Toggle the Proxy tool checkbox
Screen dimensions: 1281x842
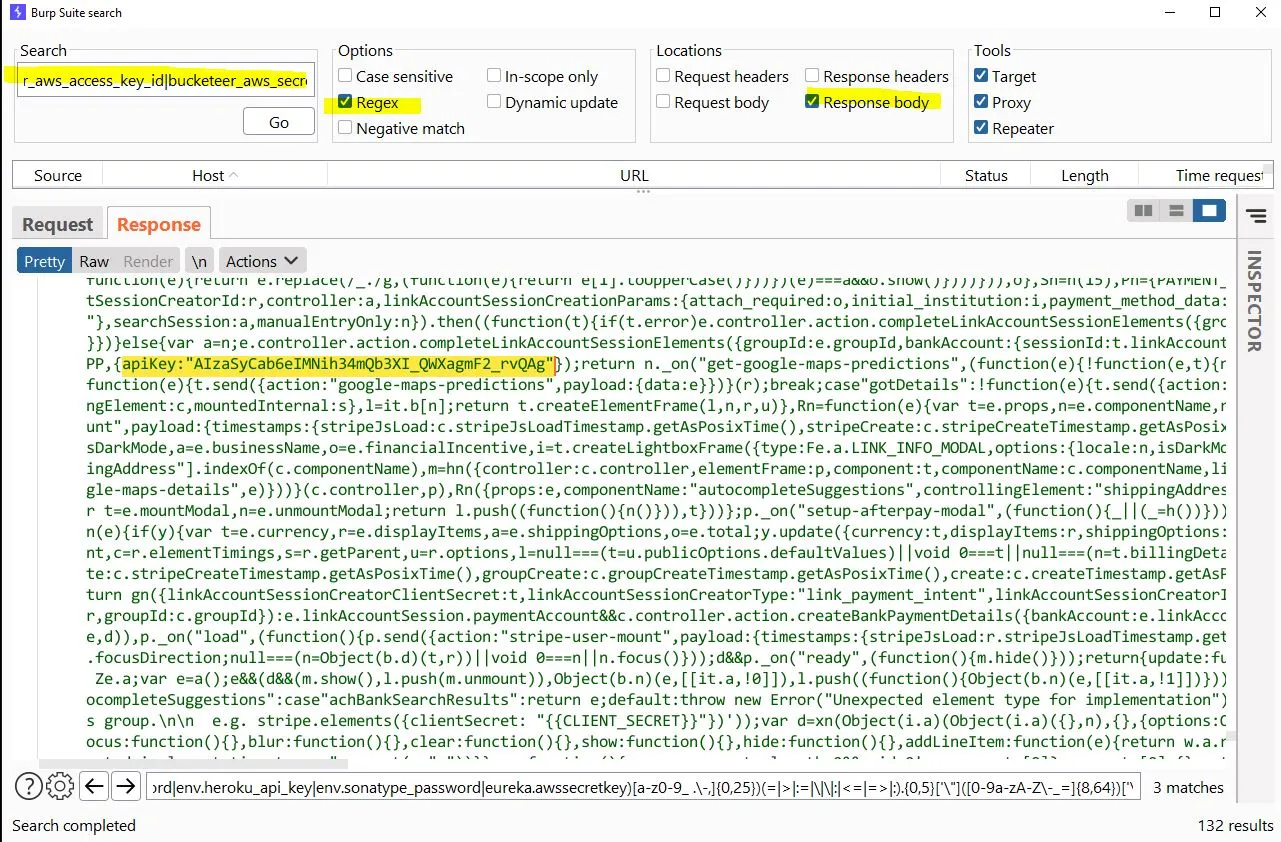pos(981,102)
